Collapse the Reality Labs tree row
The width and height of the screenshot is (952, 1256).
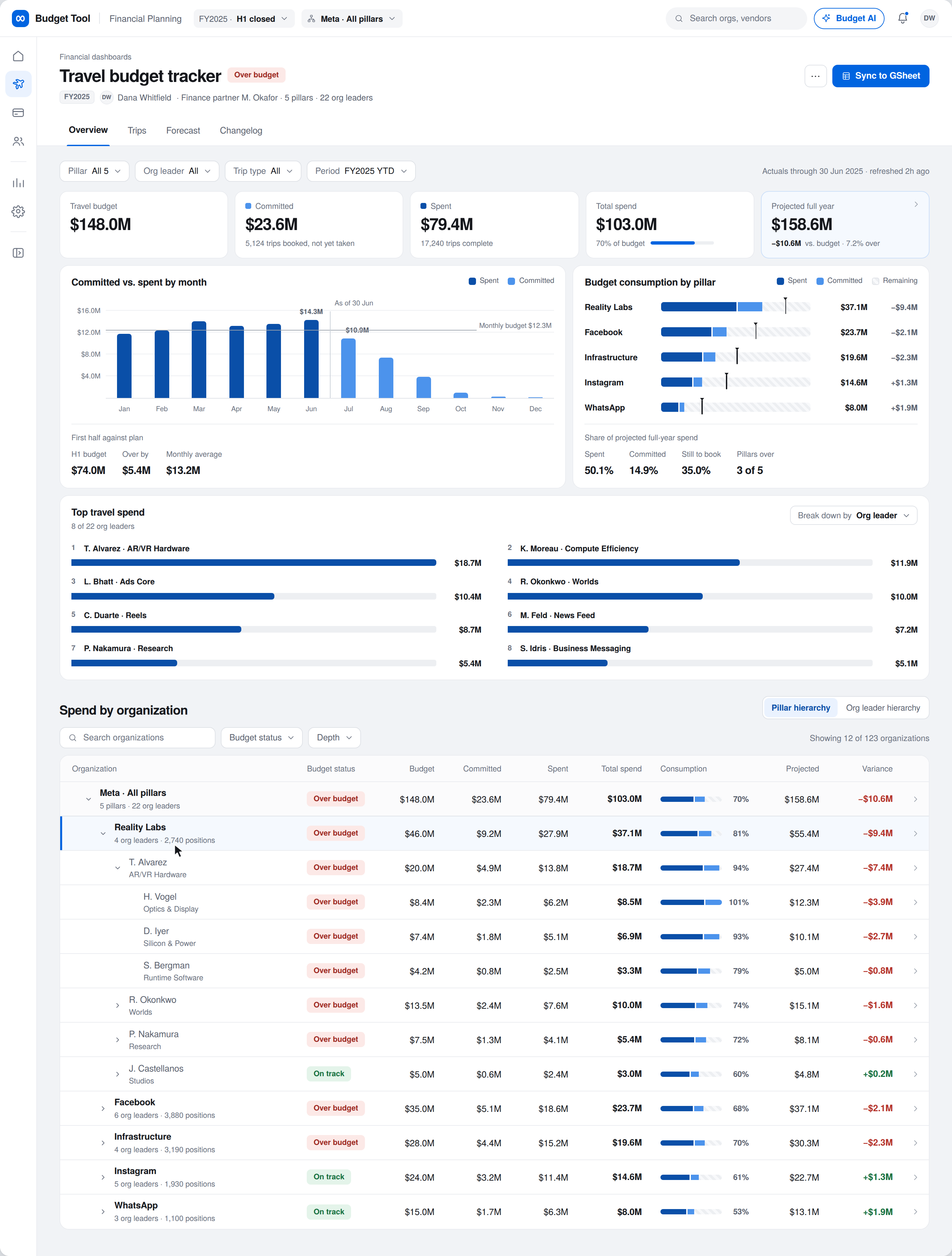coord(103,834)
